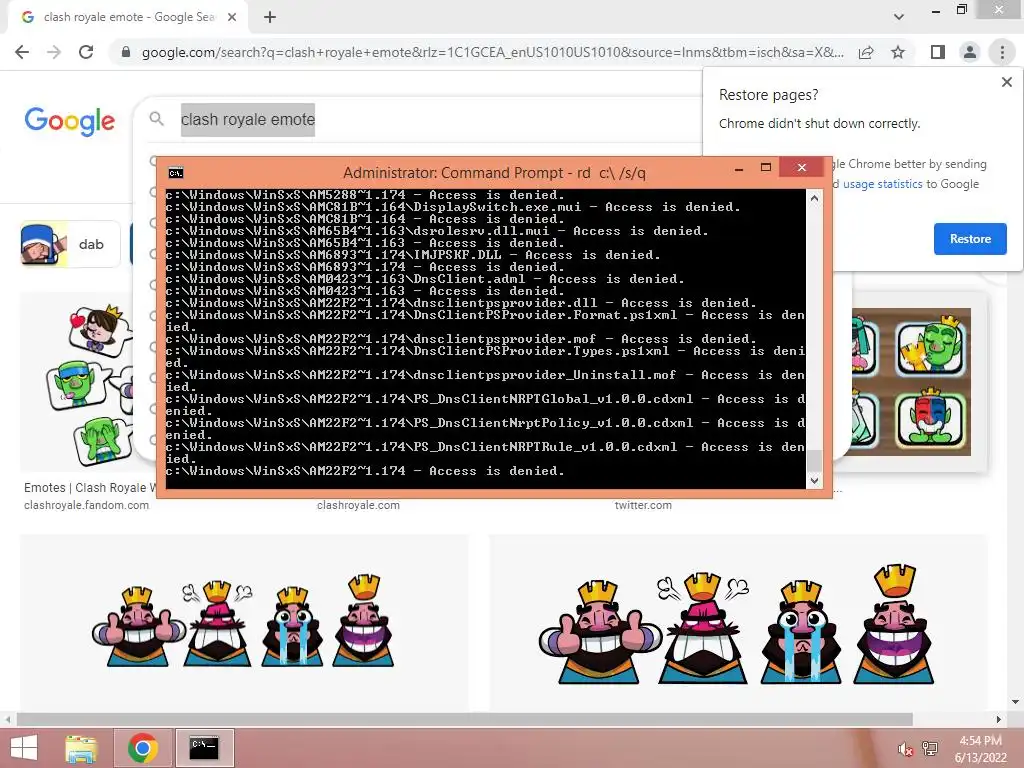Screen dimensions: 1024x768
Task: Click the IMJPSKF.DLL access denied line
Action: tap(413, 255)
